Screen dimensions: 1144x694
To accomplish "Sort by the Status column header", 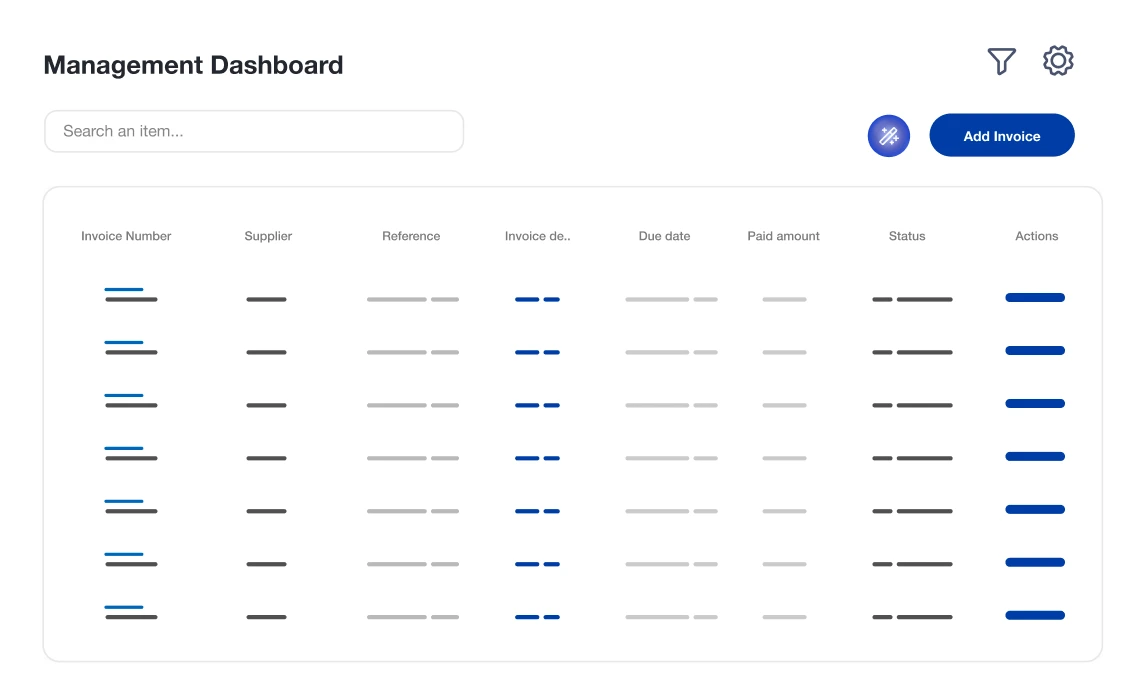I will 907,236.
